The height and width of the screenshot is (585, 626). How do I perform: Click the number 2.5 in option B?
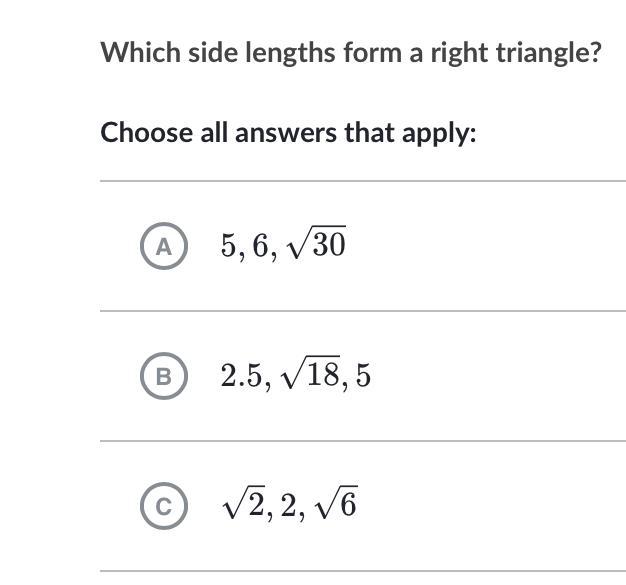(242, 376)
